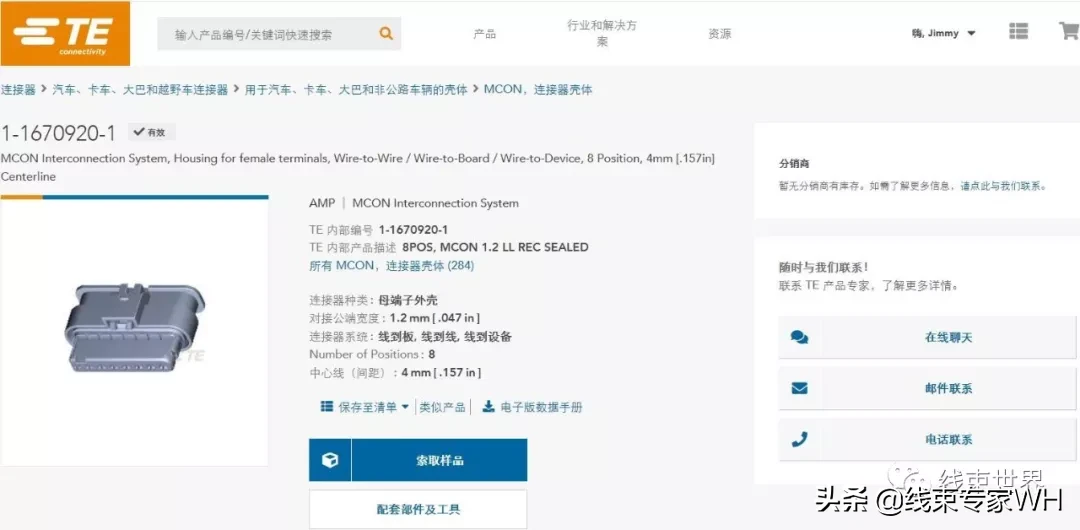Click the 配套部件及工具 button
The width and height of the screenshot is (1080, 530).
pyautogui.click(x=418, y=510)
